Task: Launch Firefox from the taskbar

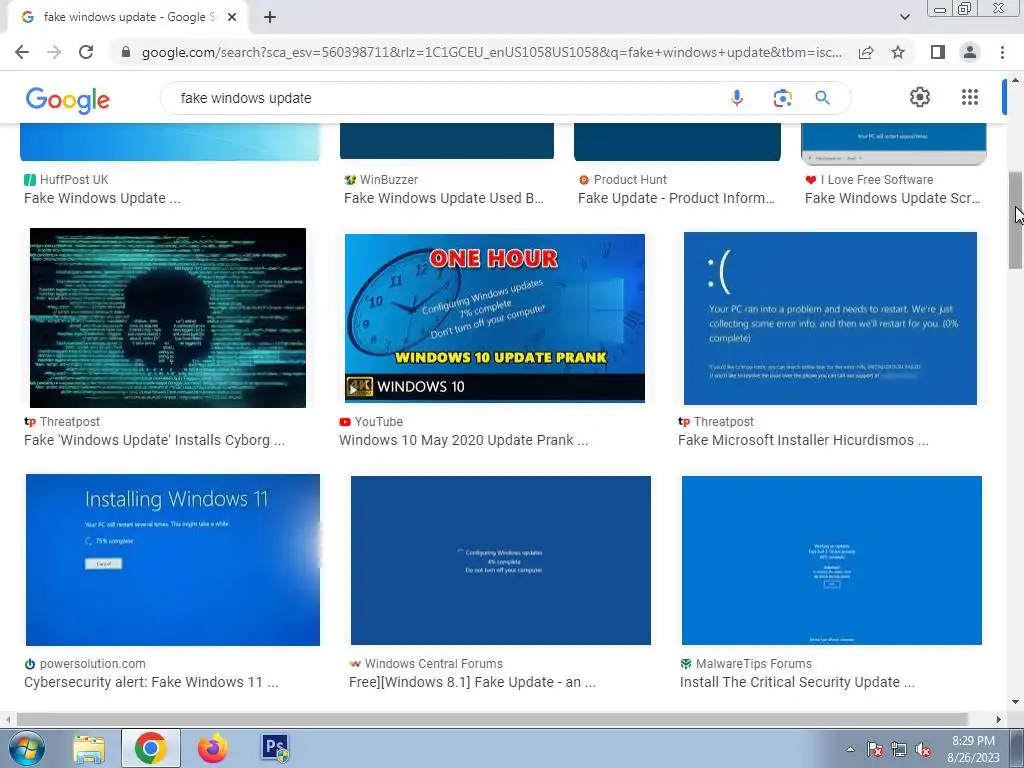Action: (x=213, y=748)
